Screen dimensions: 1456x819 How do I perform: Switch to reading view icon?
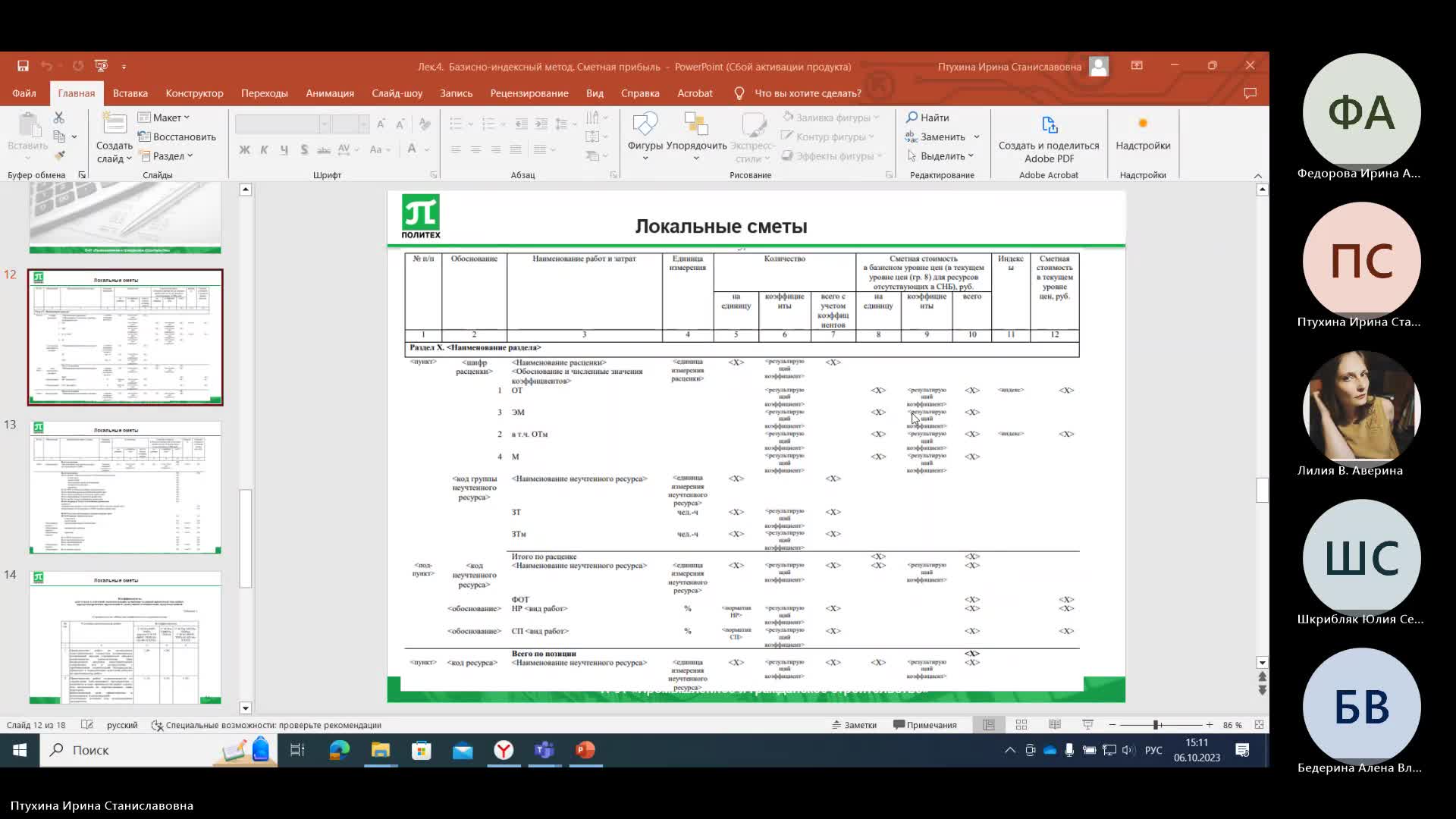(1055, 725)
